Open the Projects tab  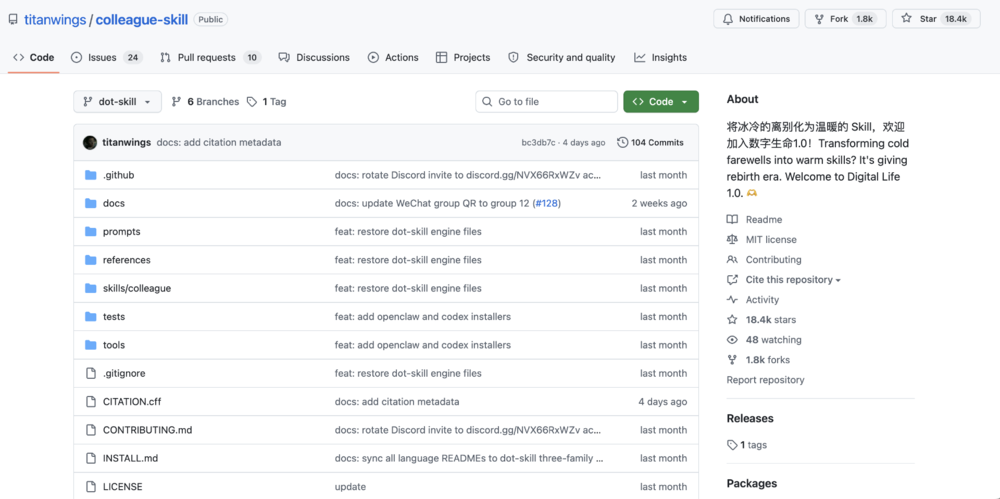coord(463,57)
